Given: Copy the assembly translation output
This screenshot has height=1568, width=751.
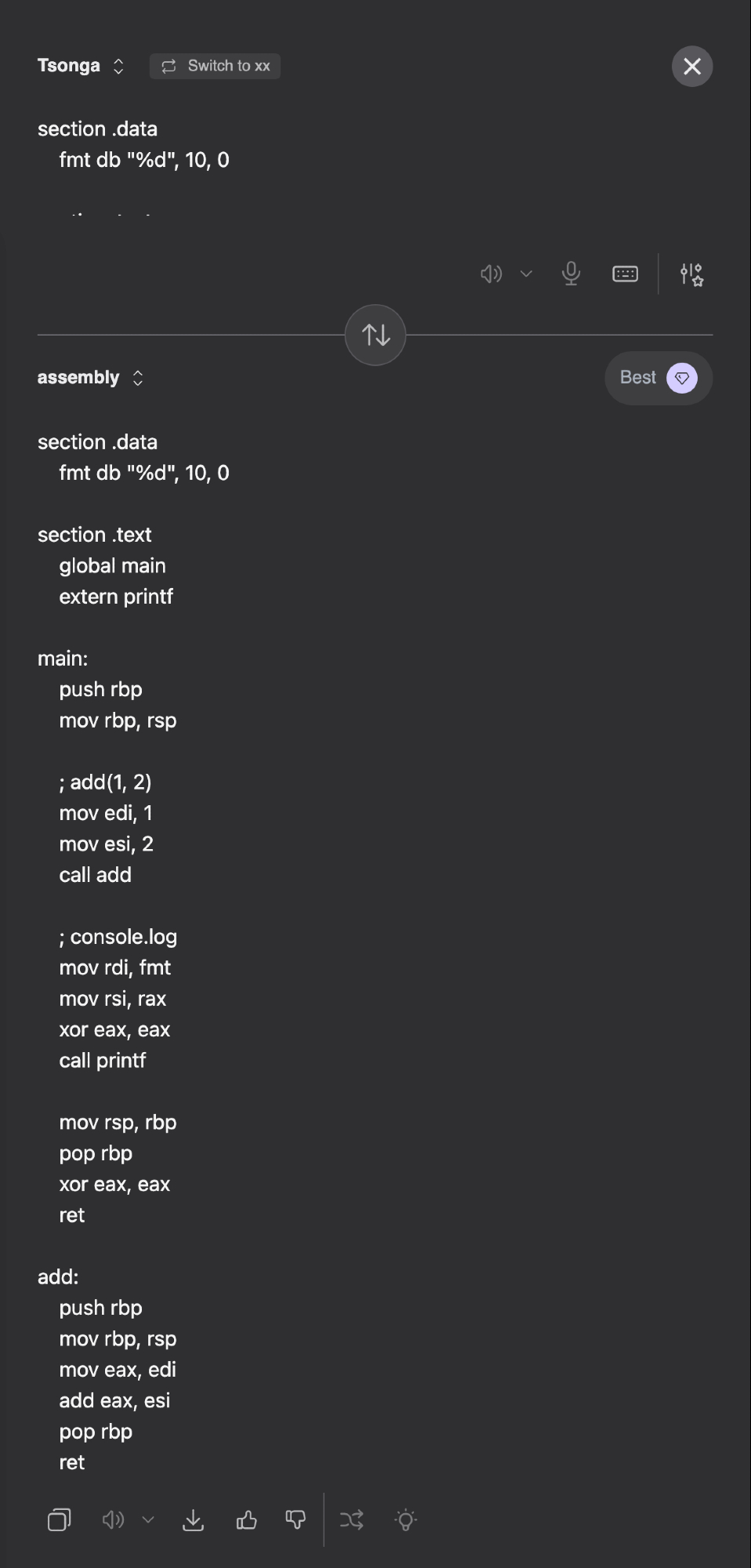Looking at the screenshot, I should point(59,1520).
